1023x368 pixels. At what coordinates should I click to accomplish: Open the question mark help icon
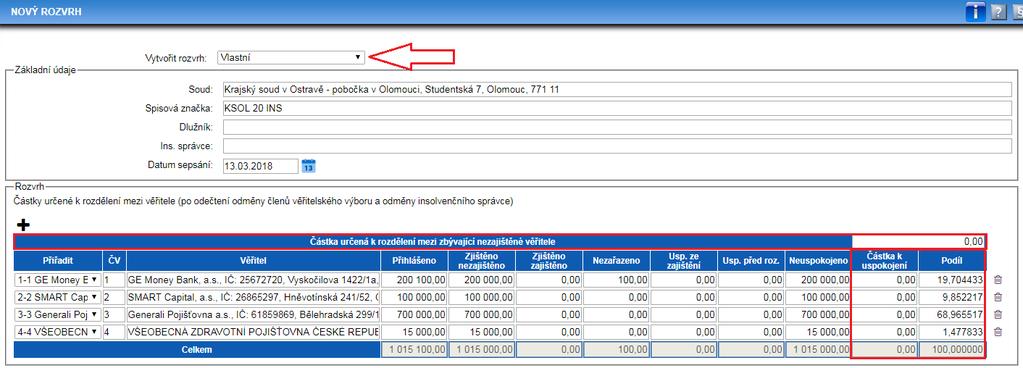coord(998,12)
